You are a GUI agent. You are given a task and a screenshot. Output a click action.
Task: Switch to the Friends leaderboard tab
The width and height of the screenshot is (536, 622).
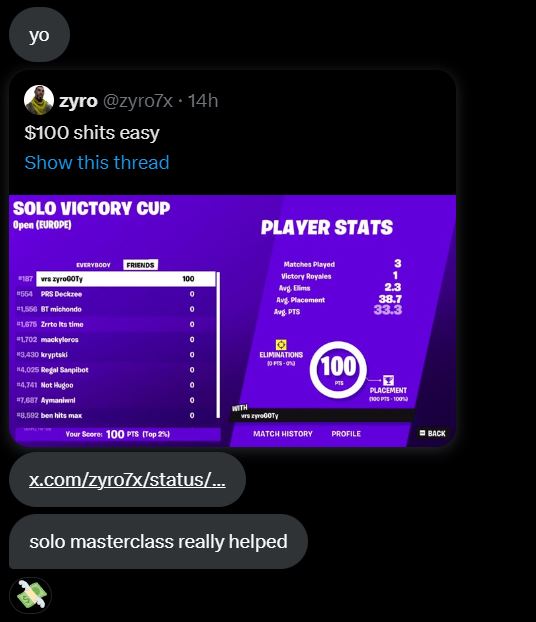point(140,265)
